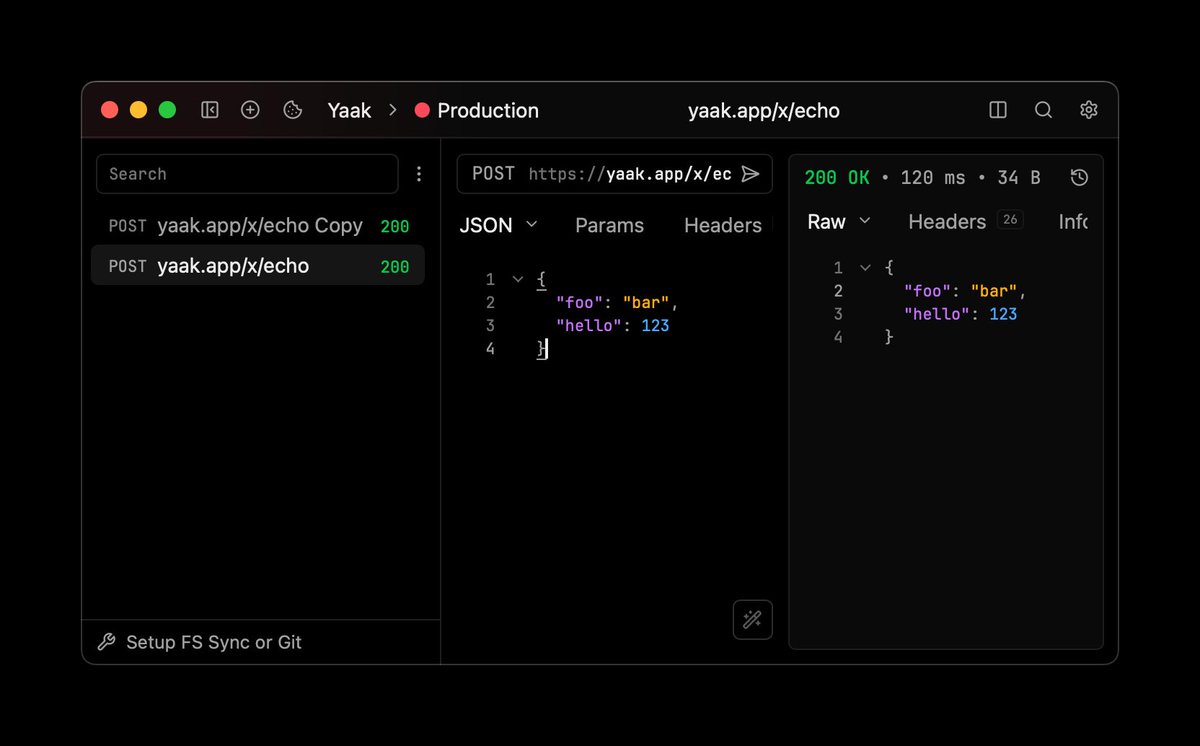1200x746 pixels.
Task: Open the cookie jar icon
Action: click(292, 110)
